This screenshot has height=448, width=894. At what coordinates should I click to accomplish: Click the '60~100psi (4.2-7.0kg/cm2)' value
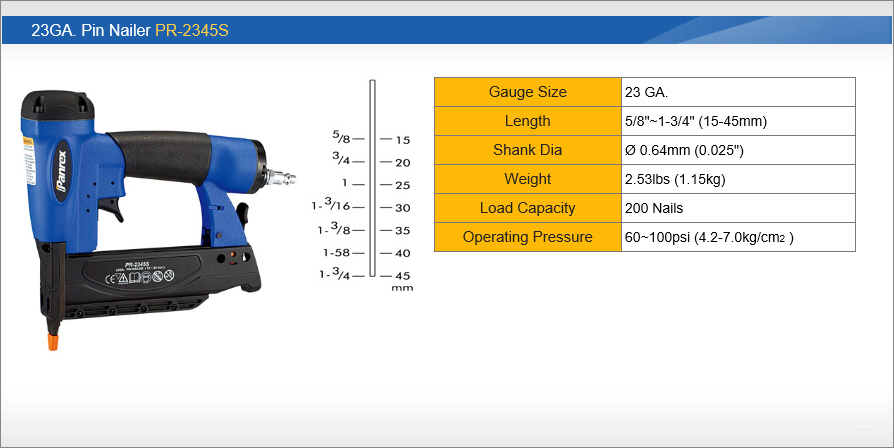tap(709, 238)
